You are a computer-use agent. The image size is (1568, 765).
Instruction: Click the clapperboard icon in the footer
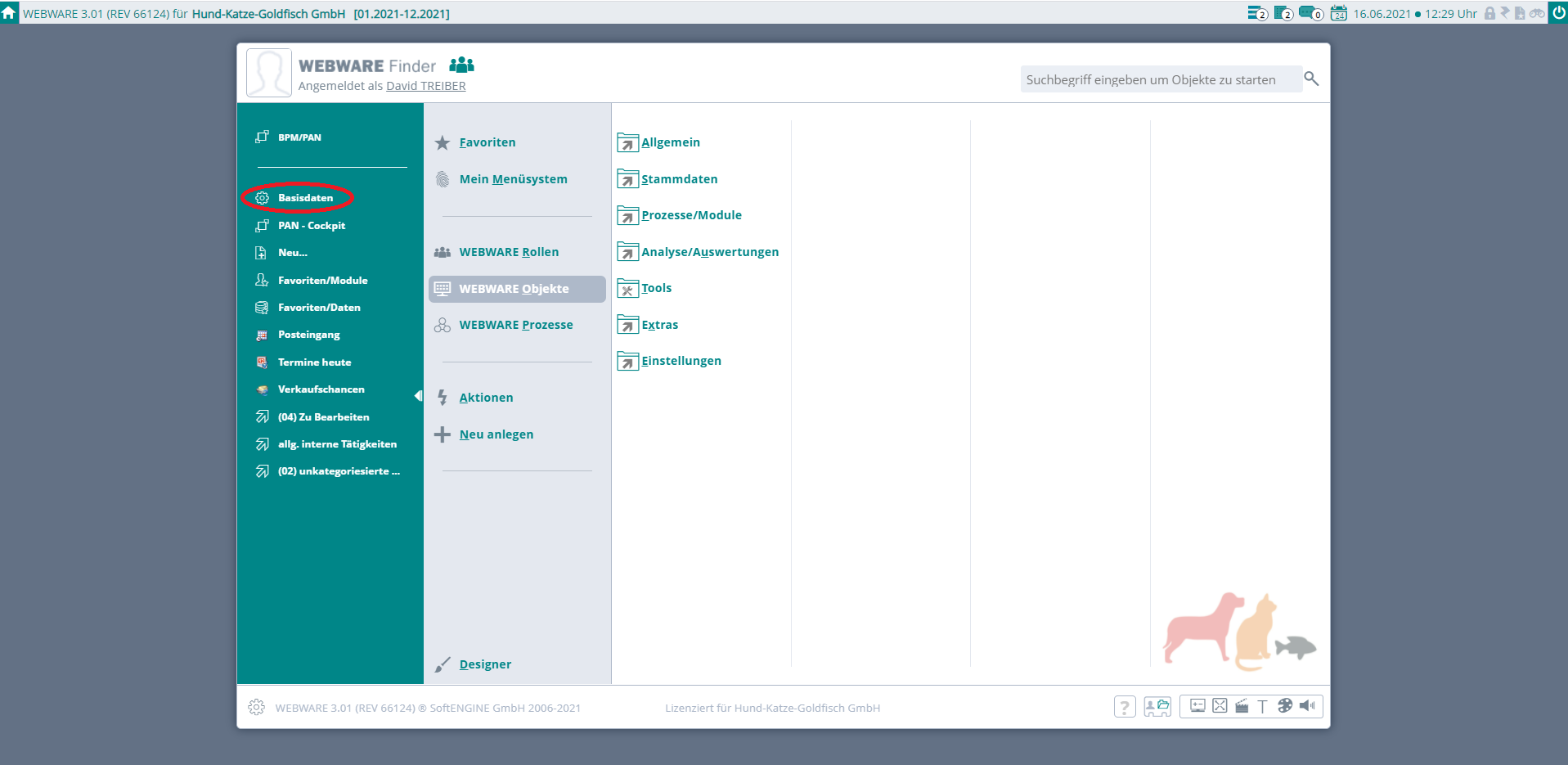coord(1242,706)
